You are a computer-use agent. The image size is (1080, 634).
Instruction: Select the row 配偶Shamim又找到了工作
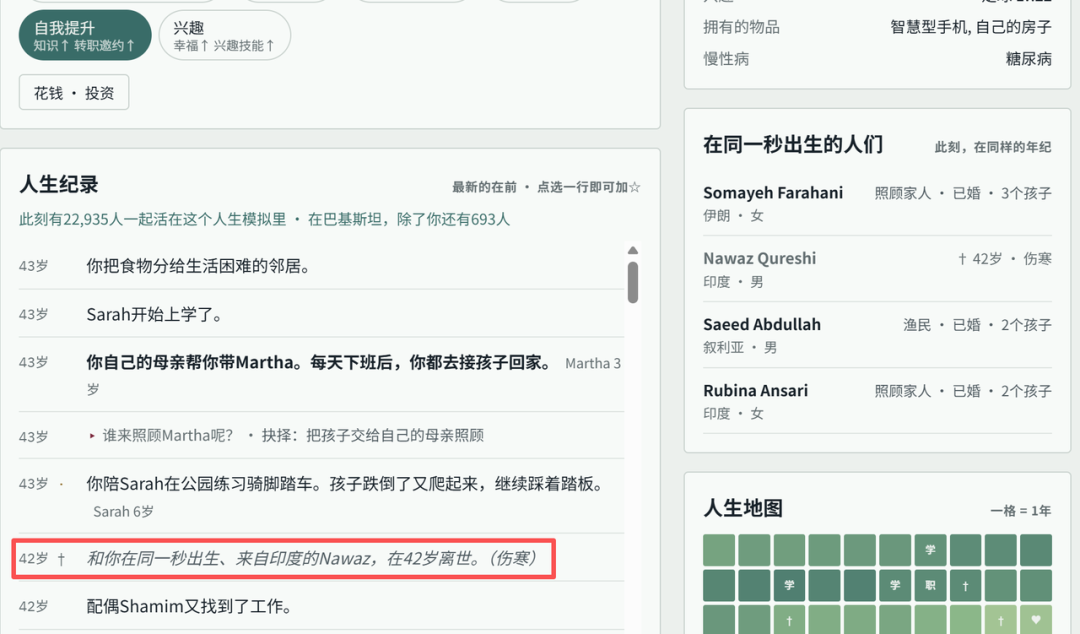pos(321,606)
